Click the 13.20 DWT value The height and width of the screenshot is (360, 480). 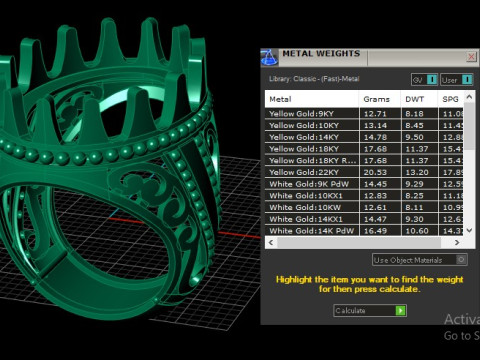(417, 172)
